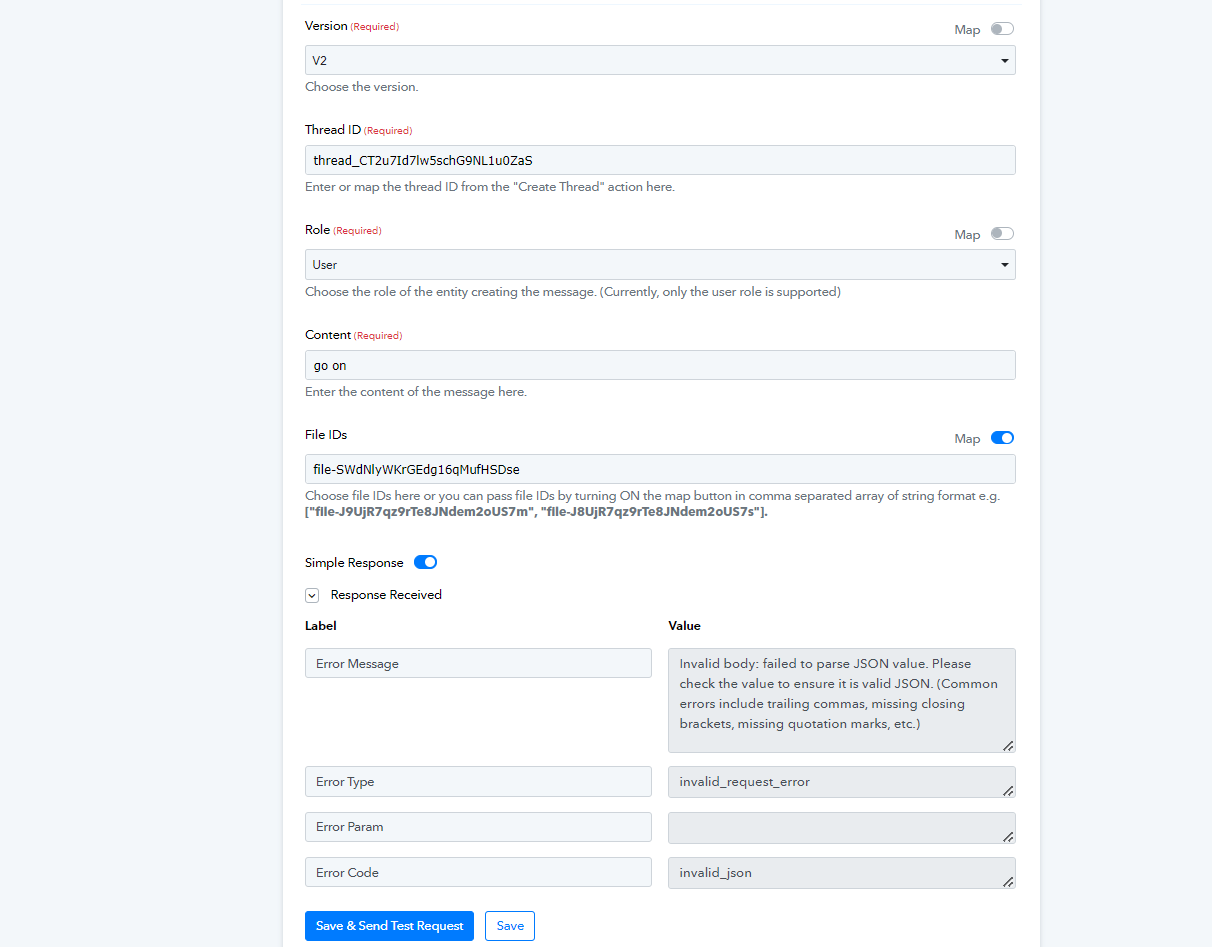The width and height of the screenshot is (1212, 947).
Task: Click the resize handle of invalid_json value box
Action: [x=1008, y=881]
